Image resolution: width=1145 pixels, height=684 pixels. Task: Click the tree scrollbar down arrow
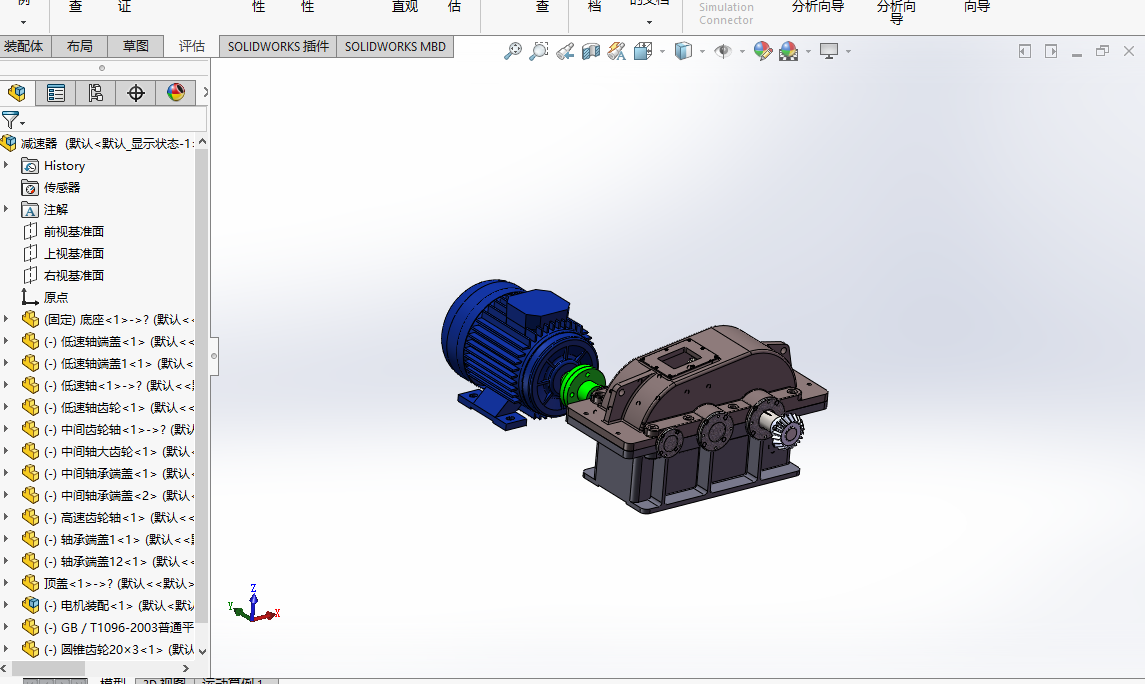tap(202, 651)
